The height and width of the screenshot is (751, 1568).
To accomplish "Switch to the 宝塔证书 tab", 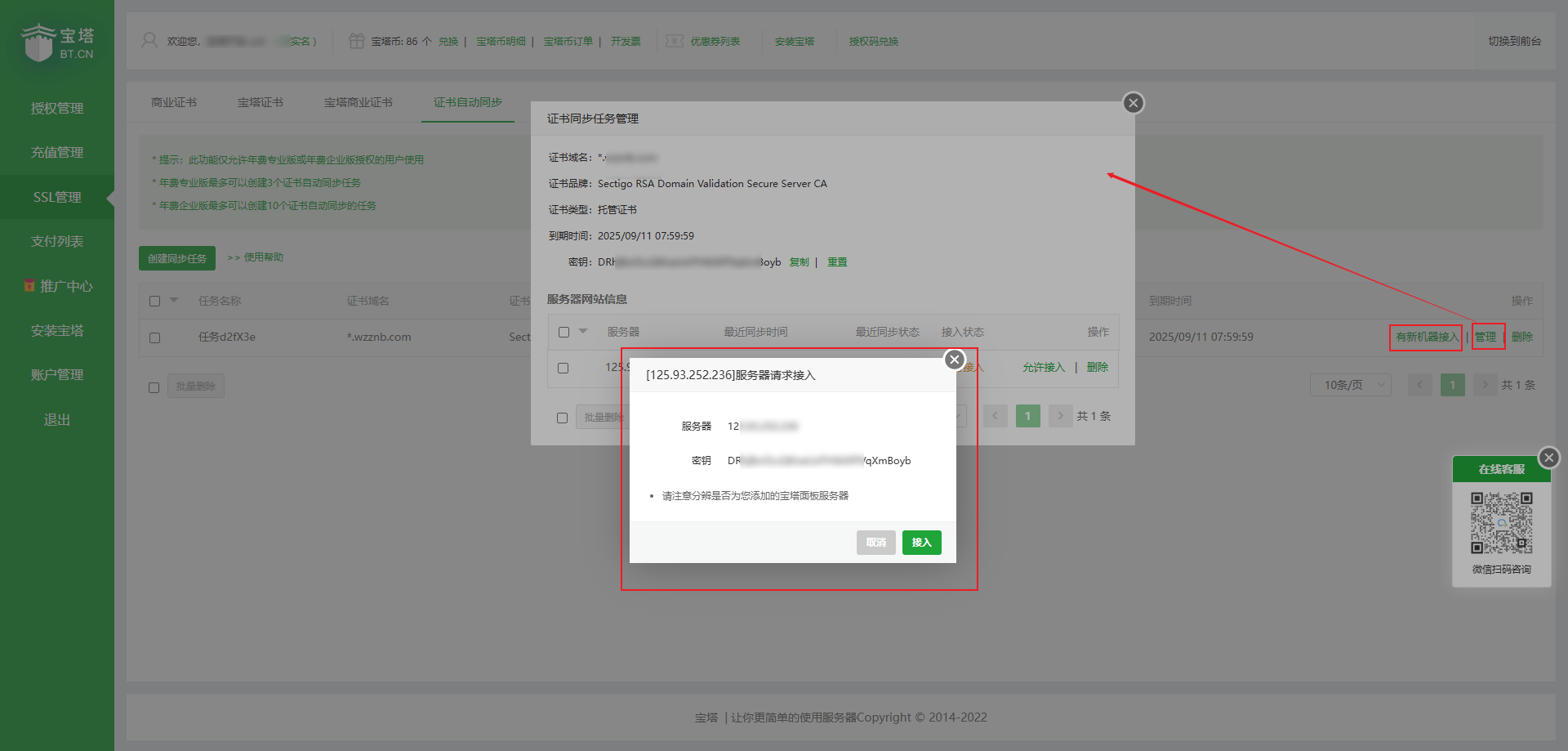I will click(x=261, y=102).
